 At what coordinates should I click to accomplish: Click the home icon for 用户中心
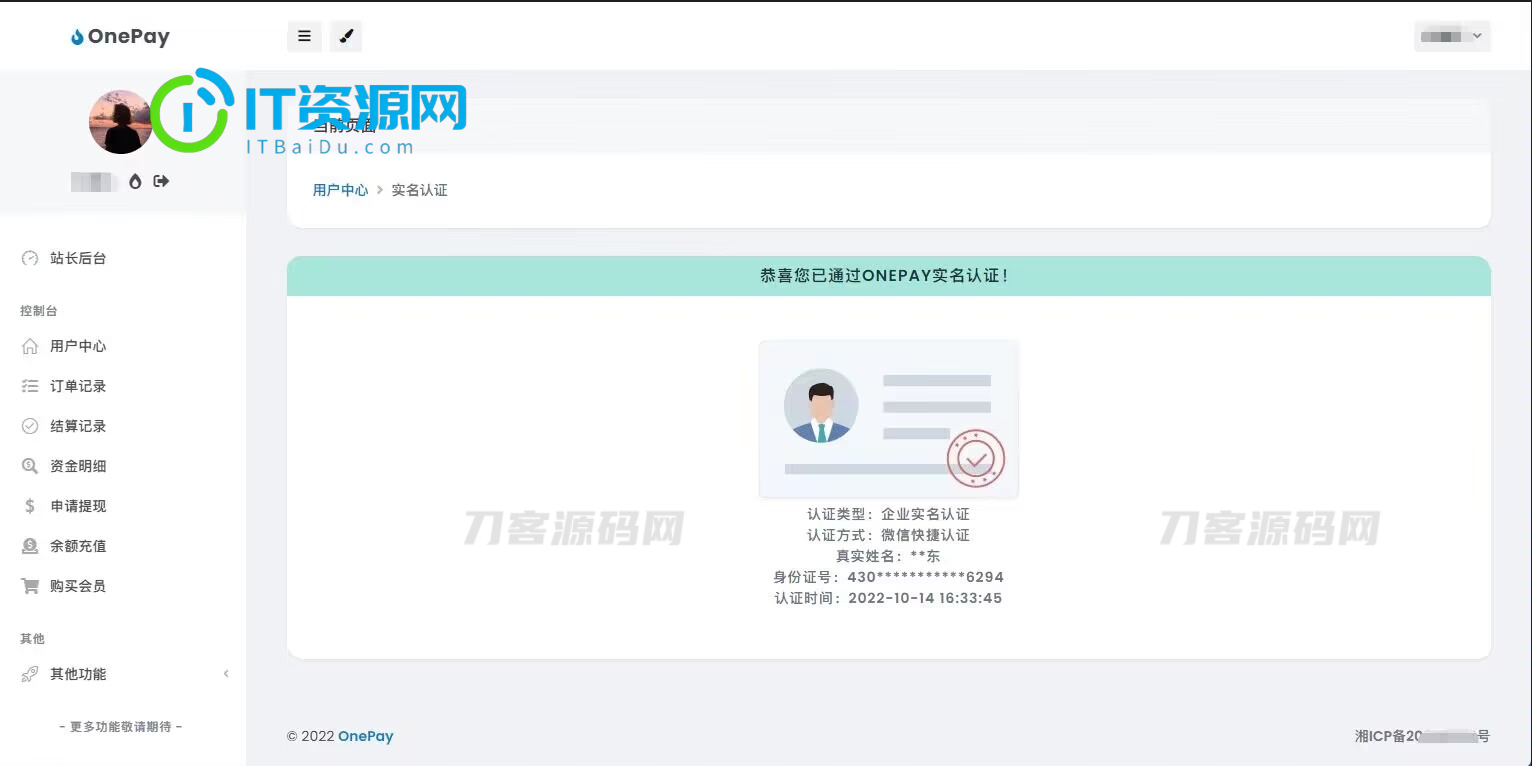[x=30, y=346]
